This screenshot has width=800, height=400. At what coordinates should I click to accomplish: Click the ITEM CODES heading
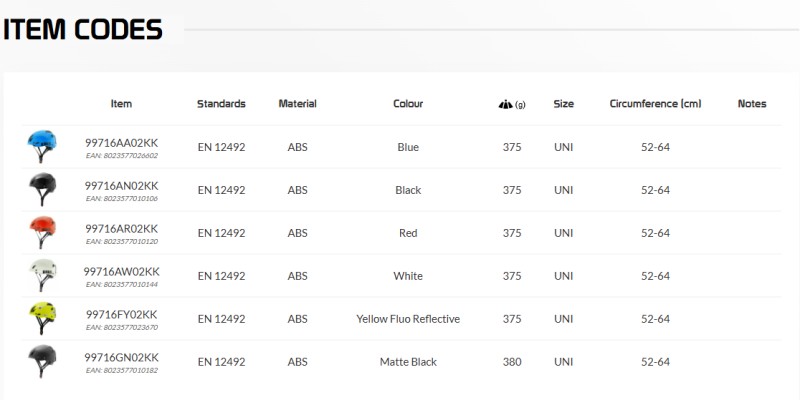click(83, 30)
